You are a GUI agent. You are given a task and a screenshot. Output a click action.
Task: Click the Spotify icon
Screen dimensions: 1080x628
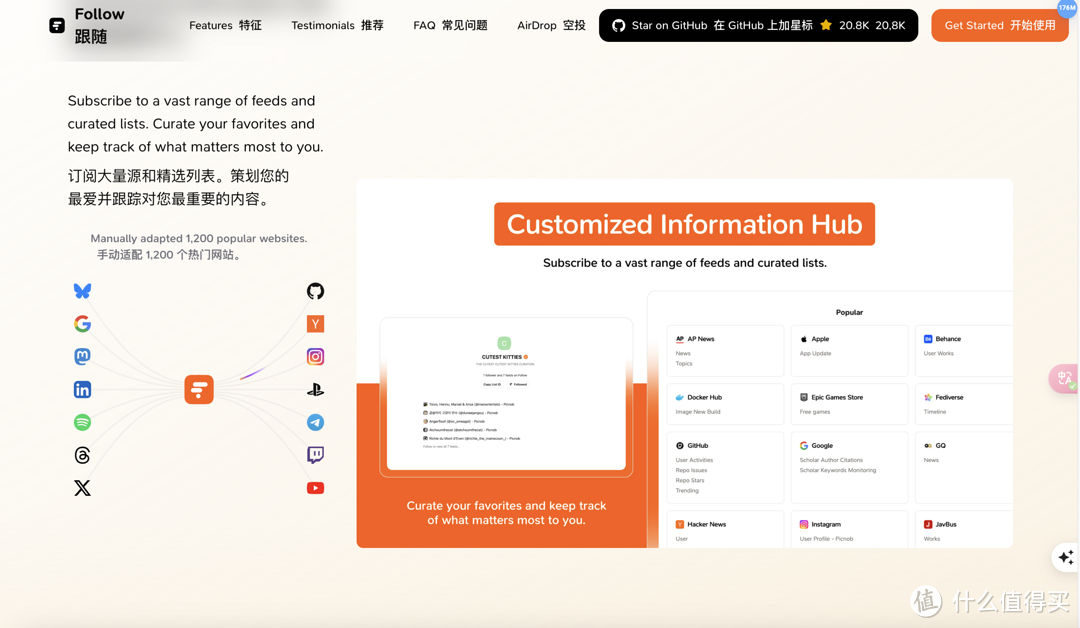(82, 422)
